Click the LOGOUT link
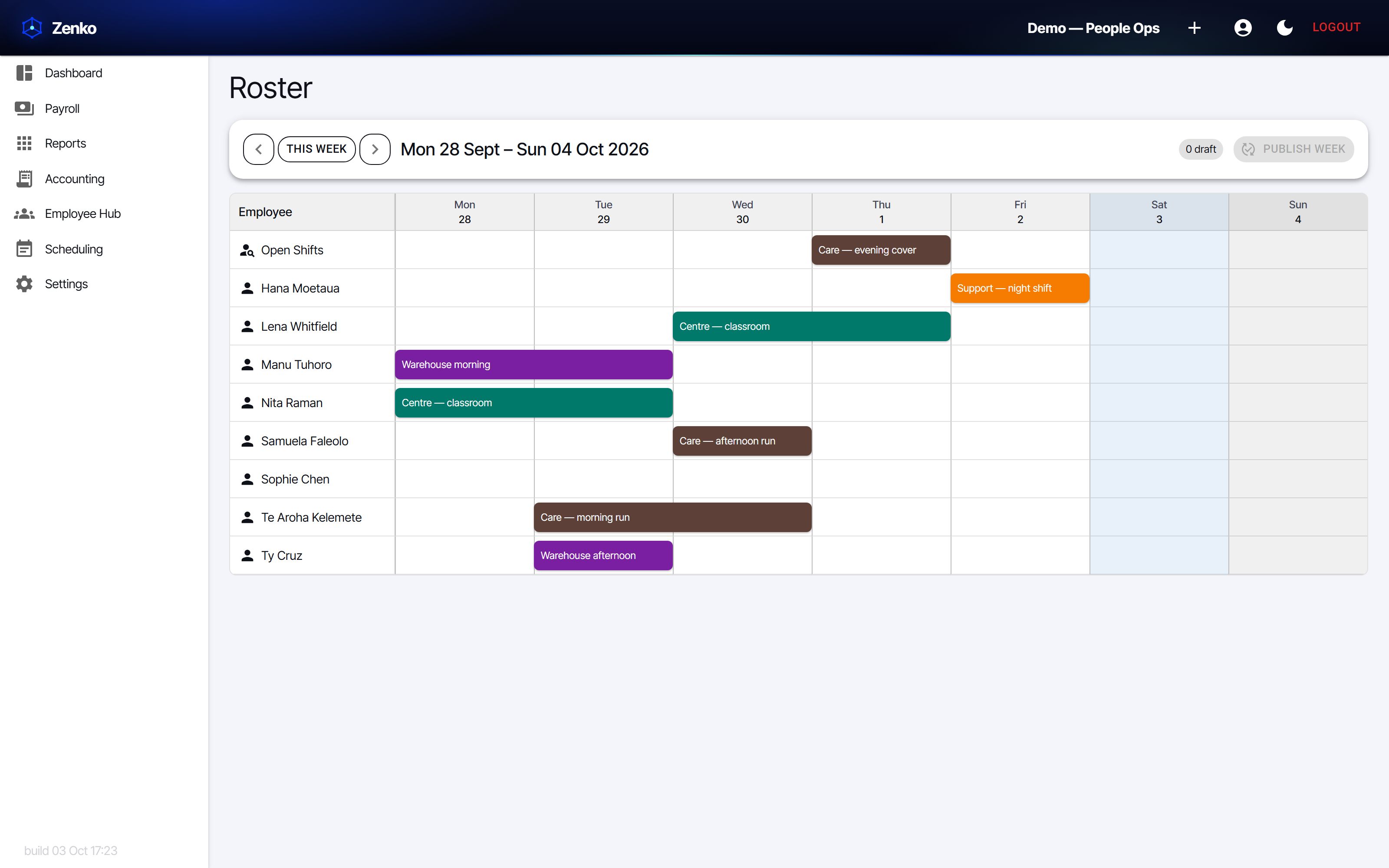The height and width of the screenshot is (868, 1389). click(1336, 27)
